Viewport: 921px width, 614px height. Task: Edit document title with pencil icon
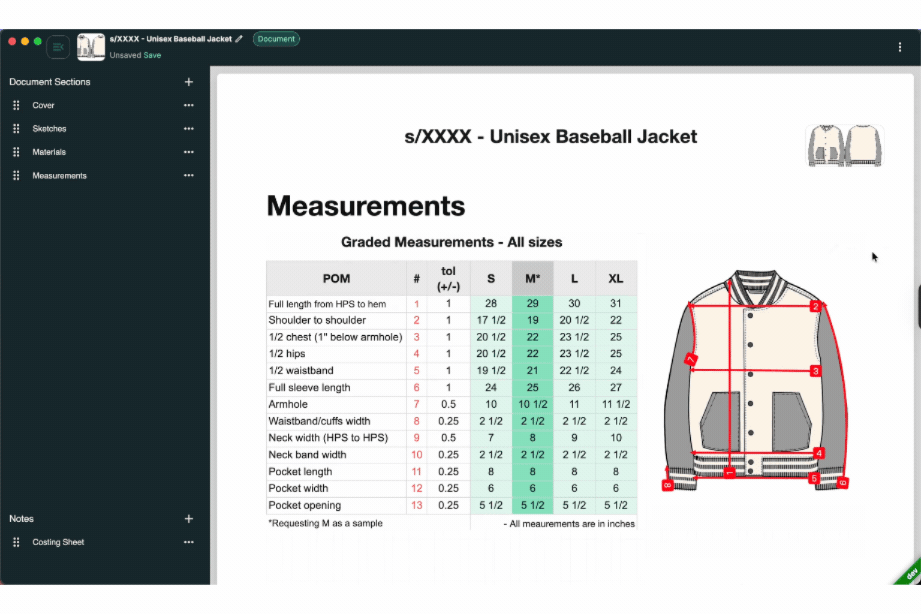(239, 39)
